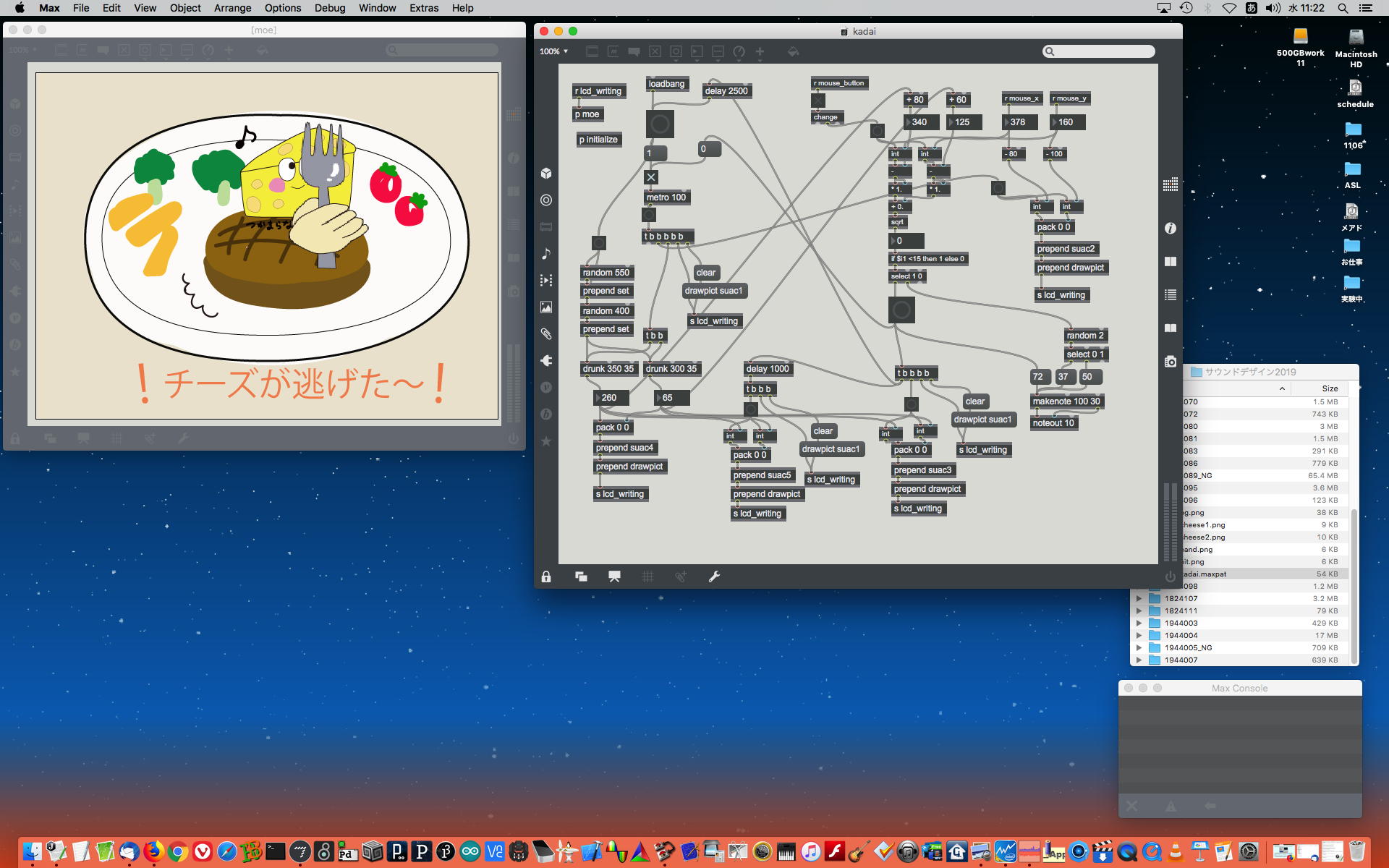Expand the 1944003 folder disclosure triangle

click(1139, 623)
